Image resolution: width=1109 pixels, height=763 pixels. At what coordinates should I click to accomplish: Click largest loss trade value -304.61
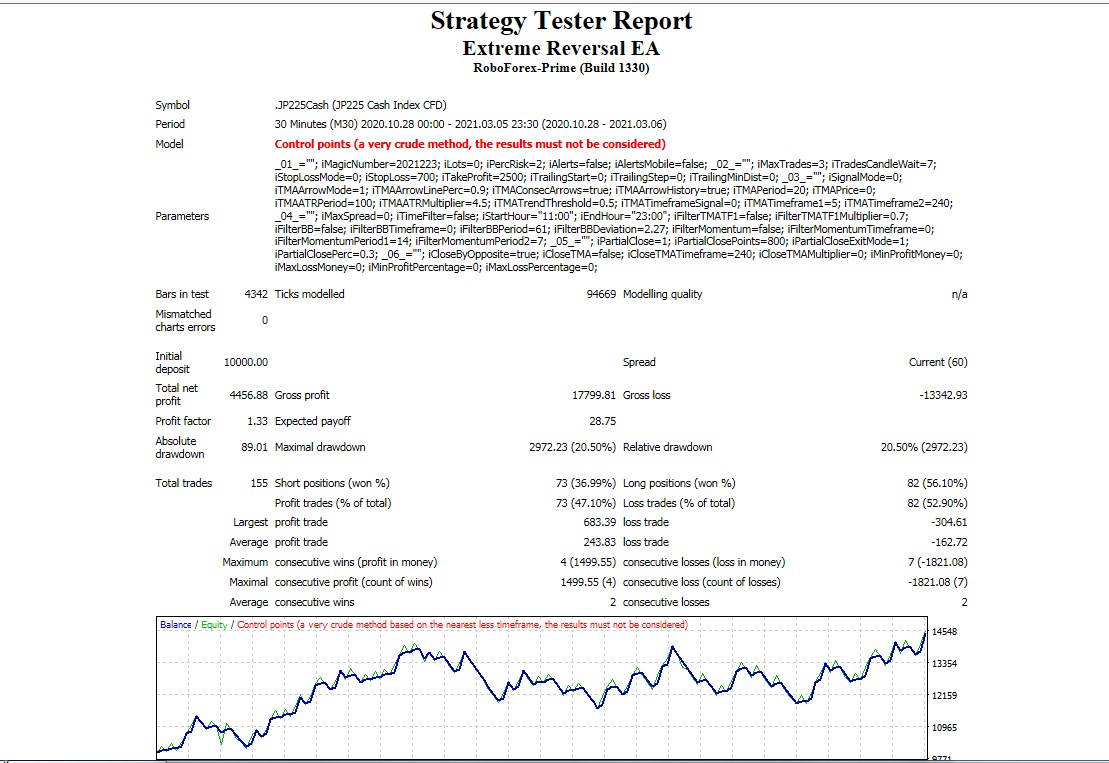pyautogui.click(x=949, y=523)
